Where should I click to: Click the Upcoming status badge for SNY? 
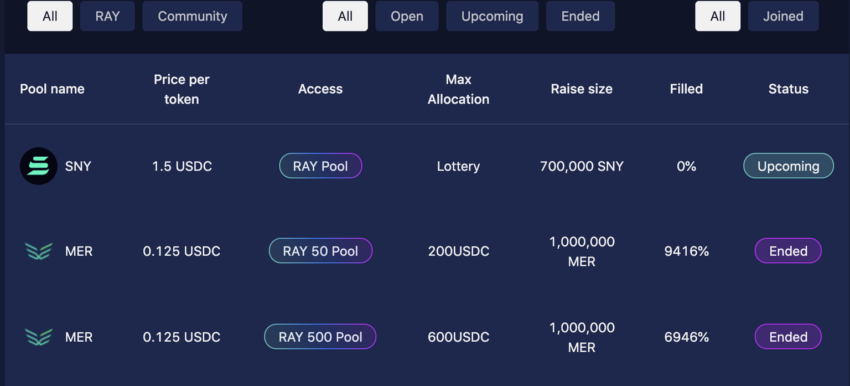point(788,166)
